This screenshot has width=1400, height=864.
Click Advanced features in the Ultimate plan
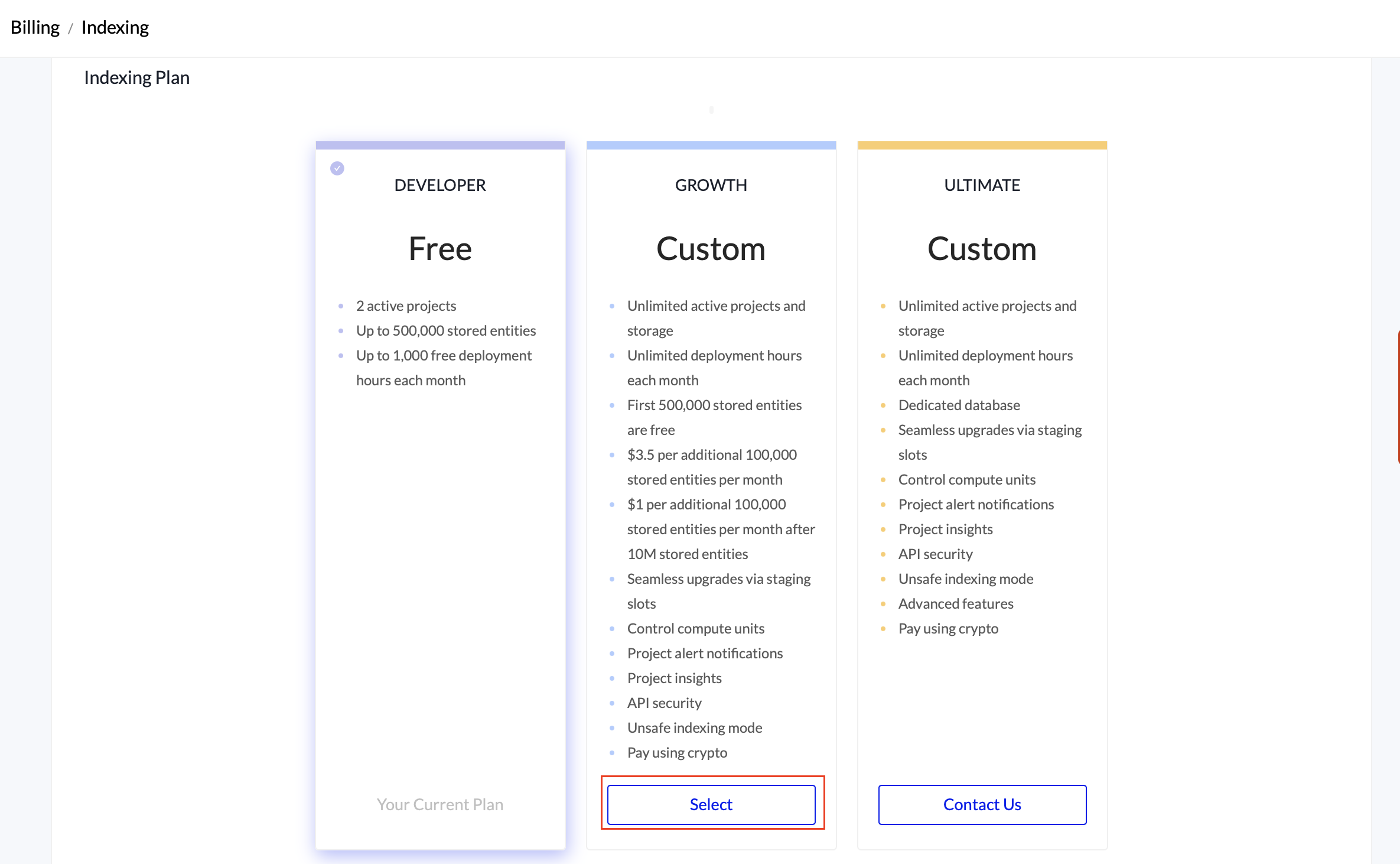pyautogui.click(x=956, y=603)
